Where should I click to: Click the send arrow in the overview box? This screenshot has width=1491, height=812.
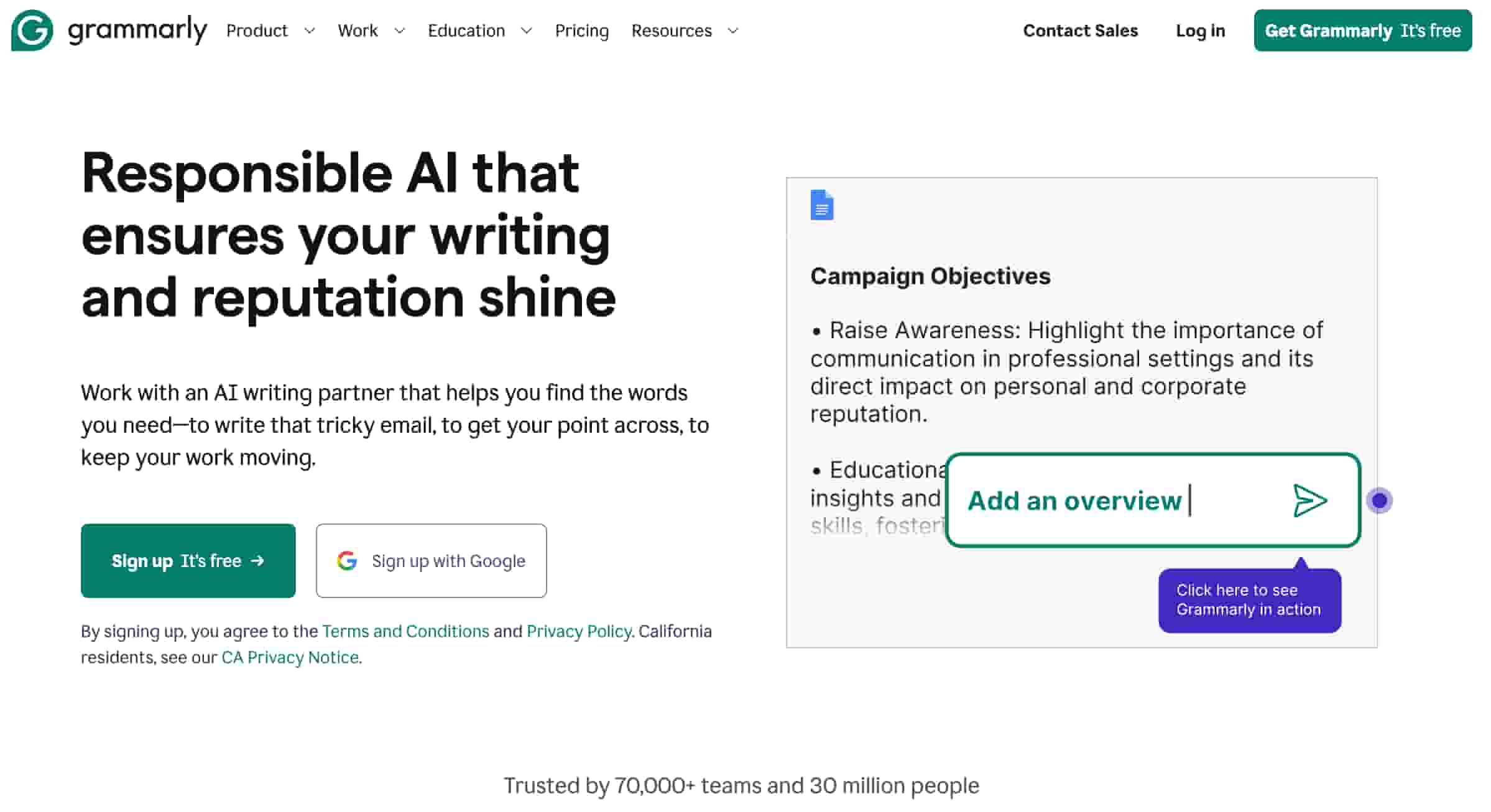(1309, 501)
